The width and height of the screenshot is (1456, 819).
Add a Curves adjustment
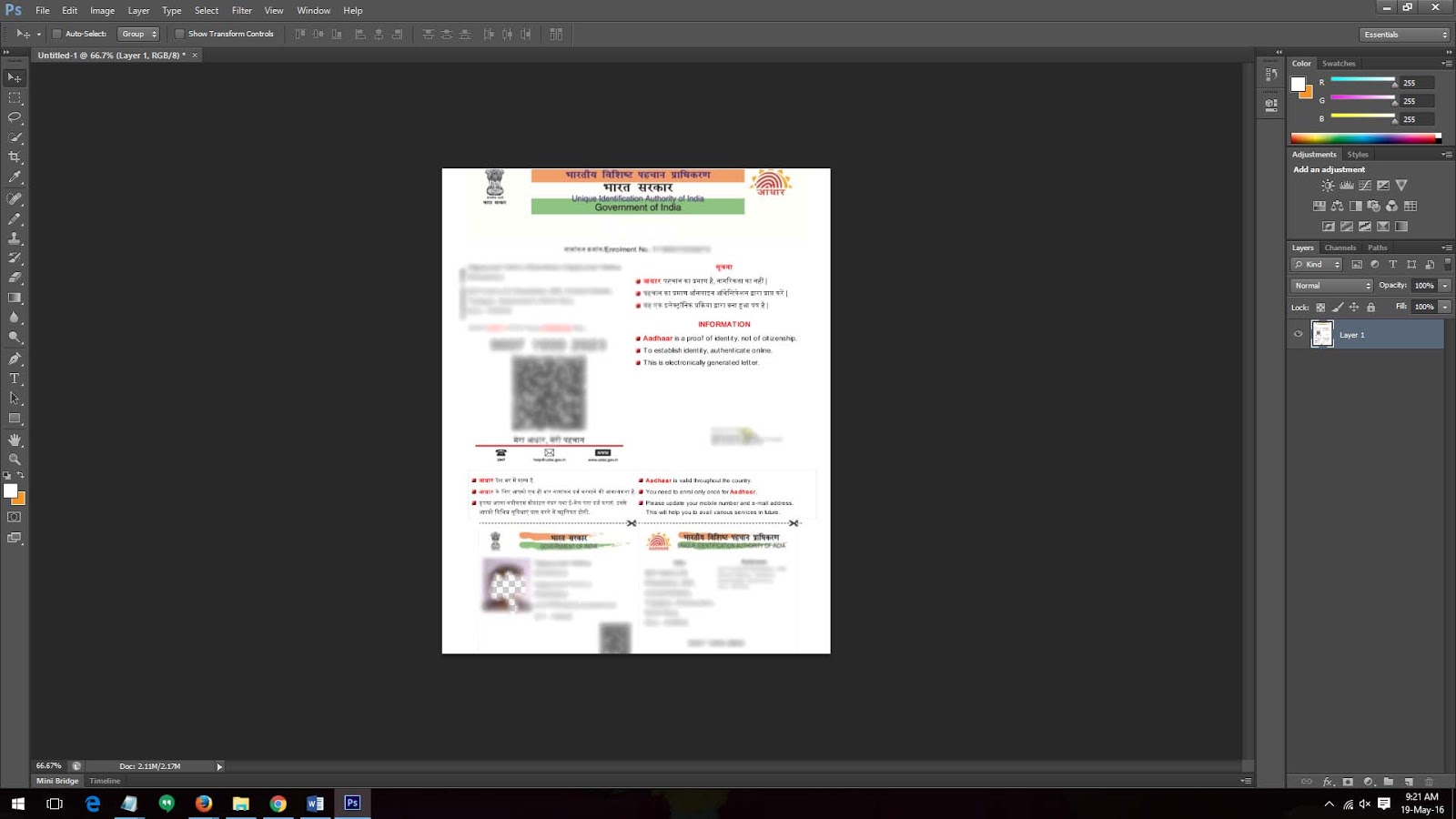[x=1365, y=185]
